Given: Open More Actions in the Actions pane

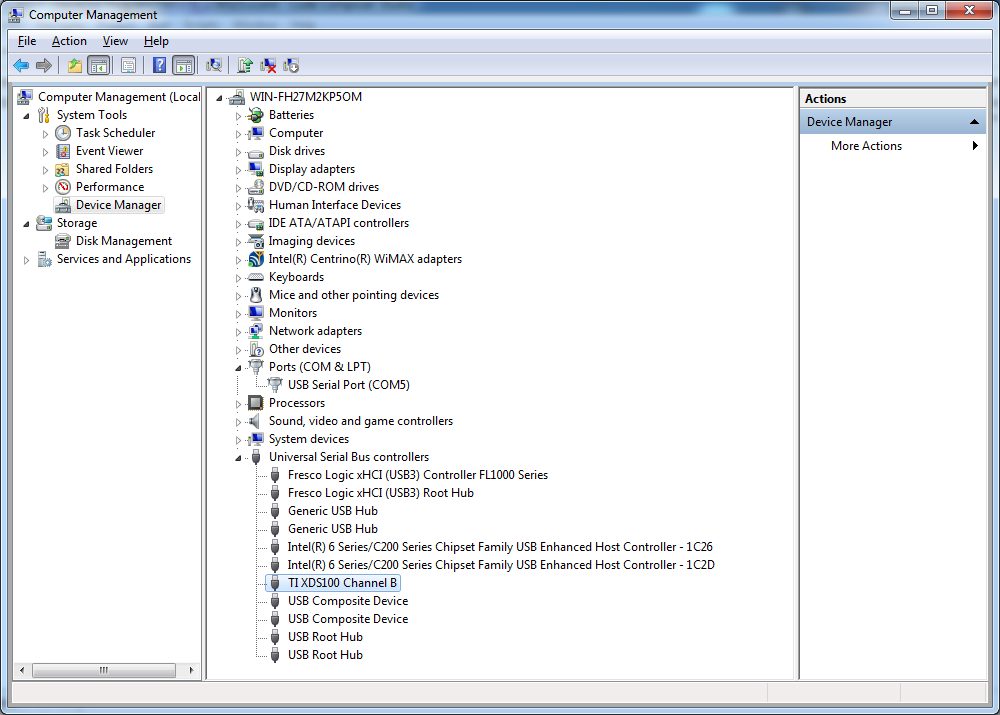Looking at the screenshot, I should [866, 145].
